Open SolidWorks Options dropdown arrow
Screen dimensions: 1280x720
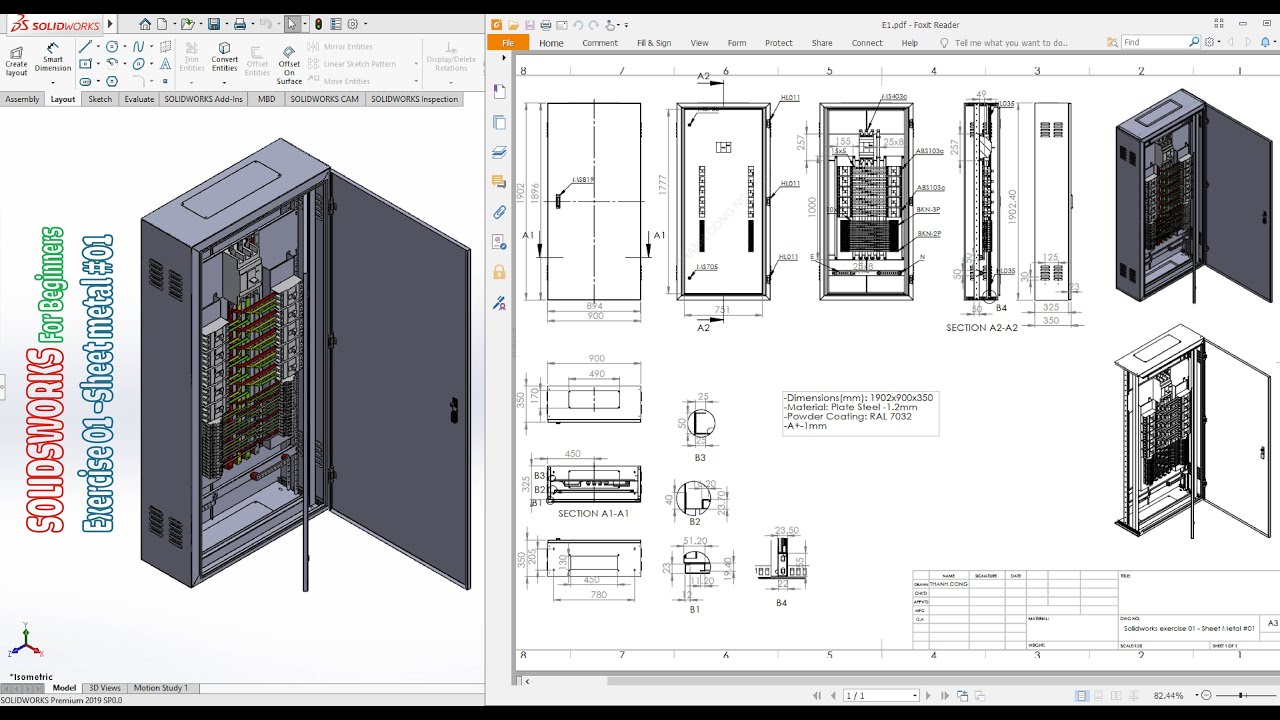pos(366,24)
